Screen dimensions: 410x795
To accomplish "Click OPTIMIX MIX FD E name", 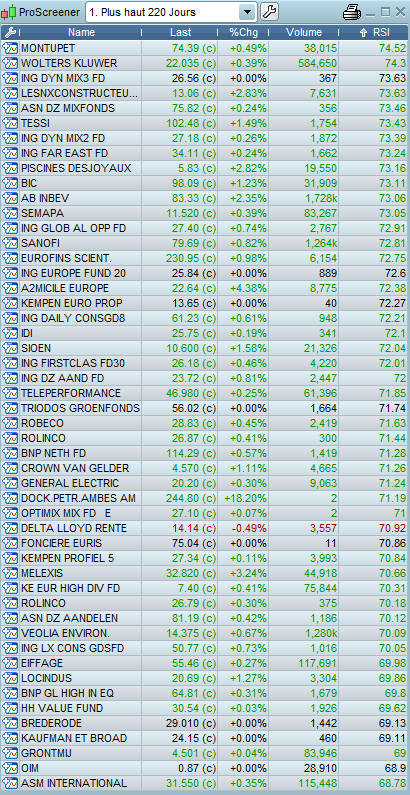I will (65, 513).
